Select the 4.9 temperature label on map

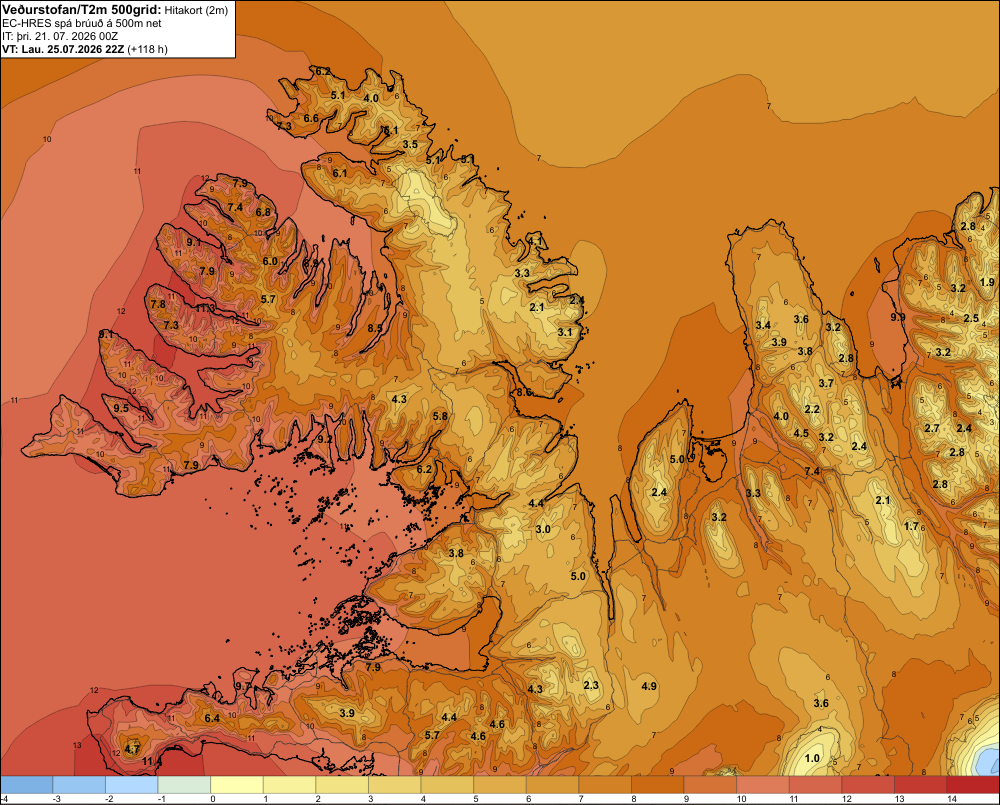click(649, 686)
